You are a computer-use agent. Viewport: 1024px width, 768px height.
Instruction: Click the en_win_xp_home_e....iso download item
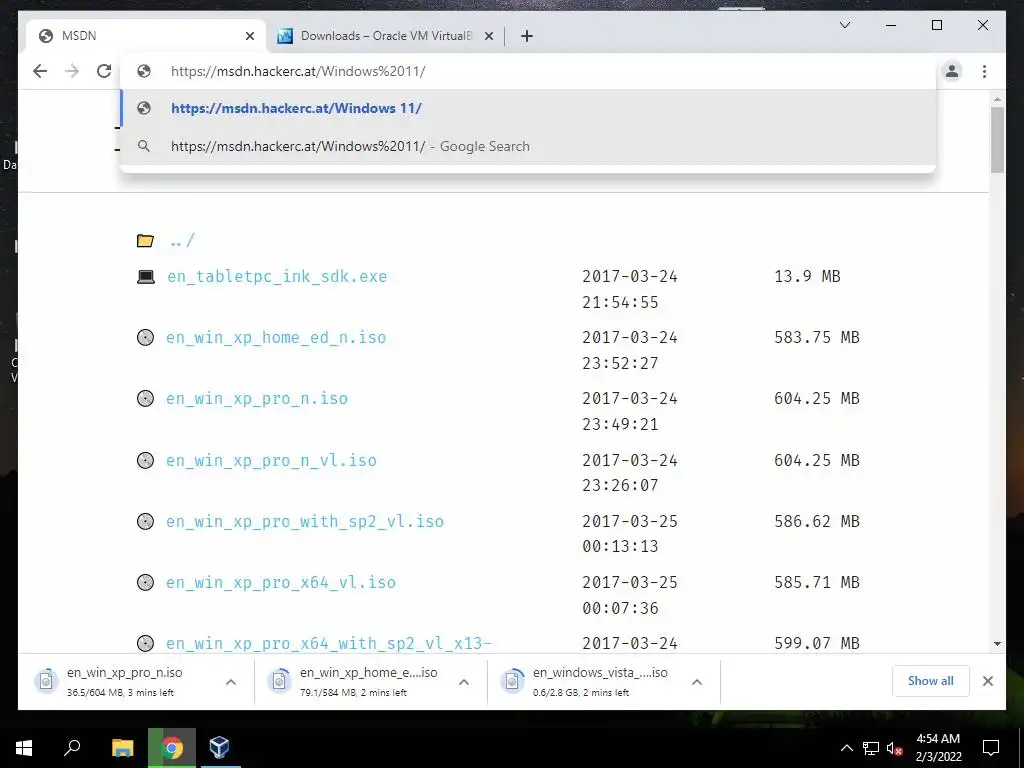point(357,681)
